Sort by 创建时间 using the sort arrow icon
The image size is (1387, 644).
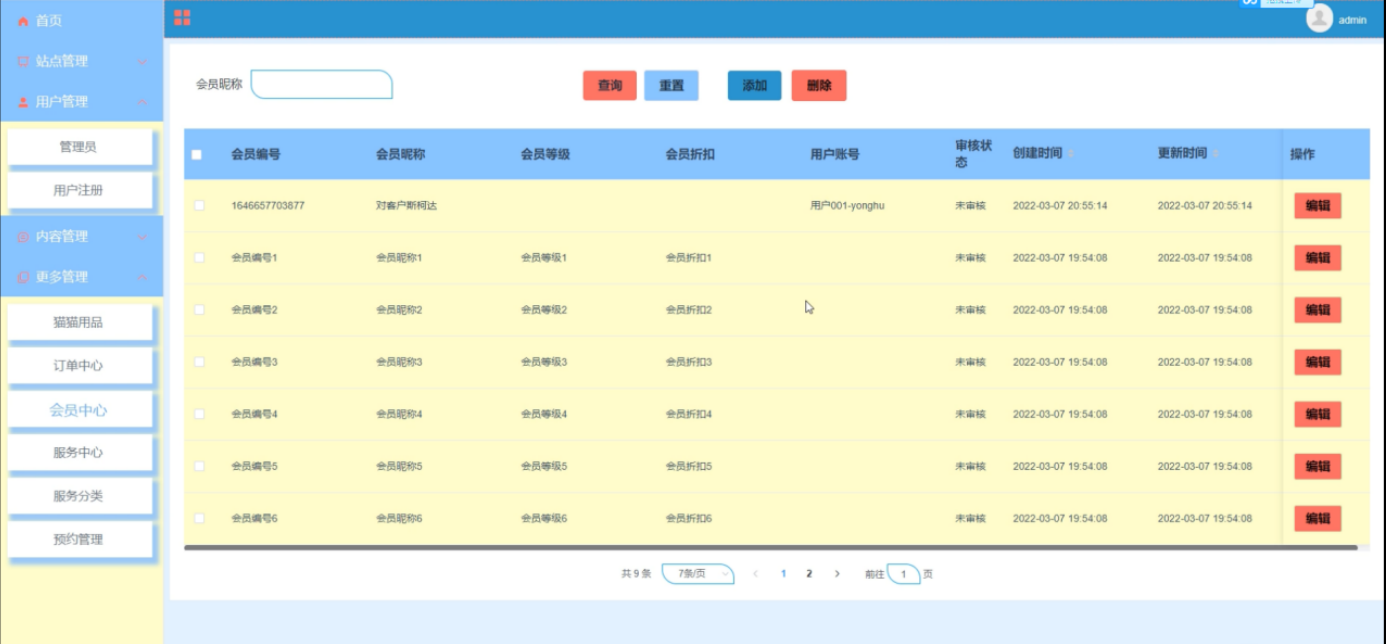coord(1071,154)
